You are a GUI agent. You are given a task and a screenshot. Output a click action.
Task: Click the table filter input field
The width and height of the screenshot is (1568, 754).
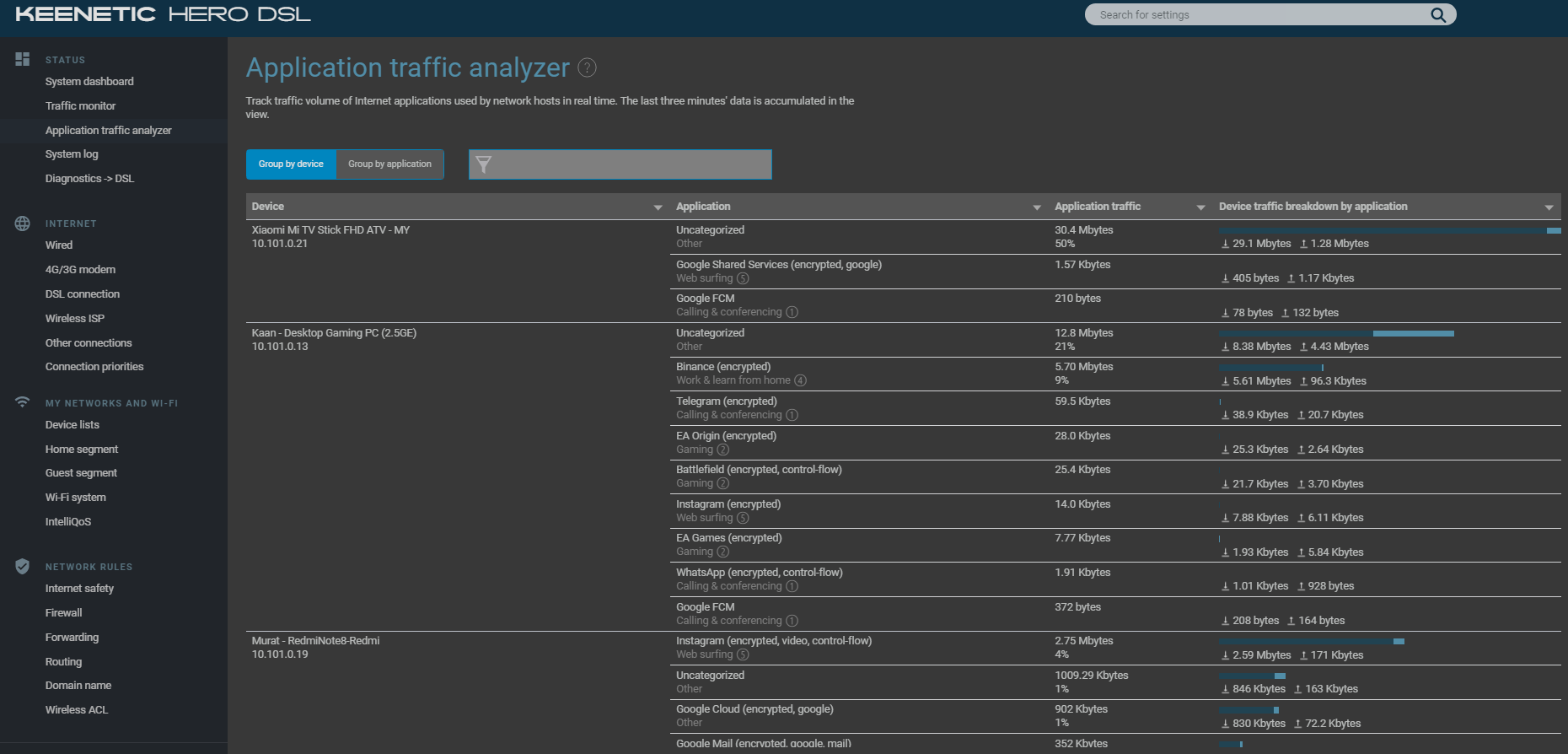[x=620, y=164]
